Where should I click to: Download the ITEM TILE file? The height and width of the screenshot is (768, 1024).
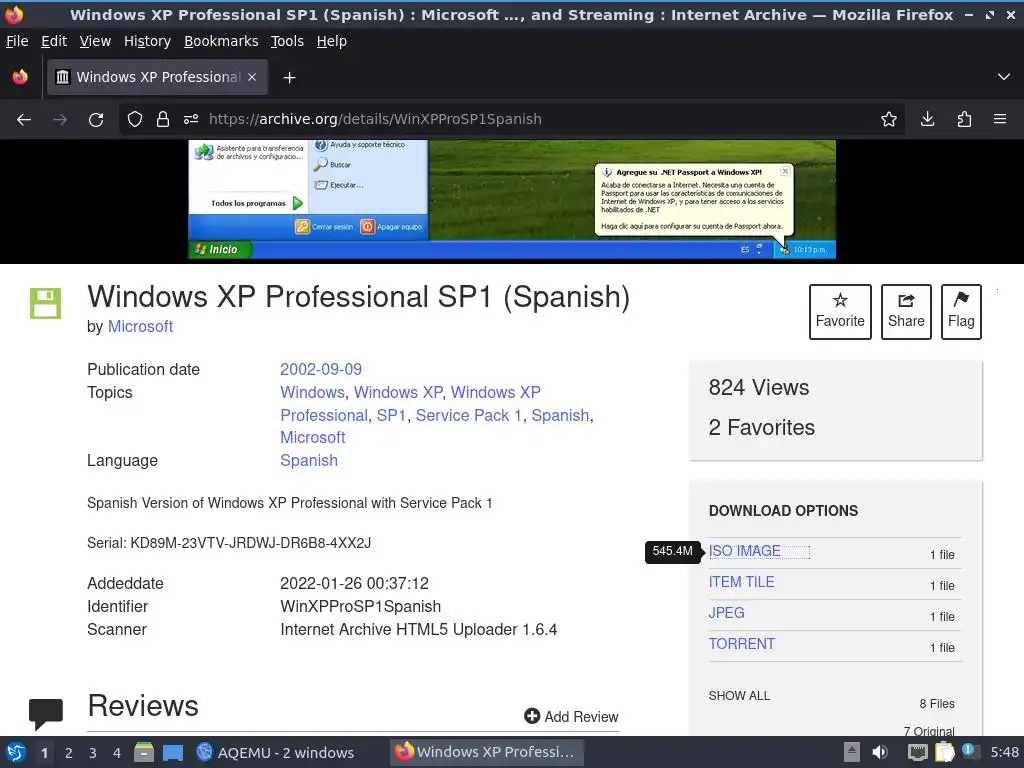pyautogui.click(x=741, y=582)
